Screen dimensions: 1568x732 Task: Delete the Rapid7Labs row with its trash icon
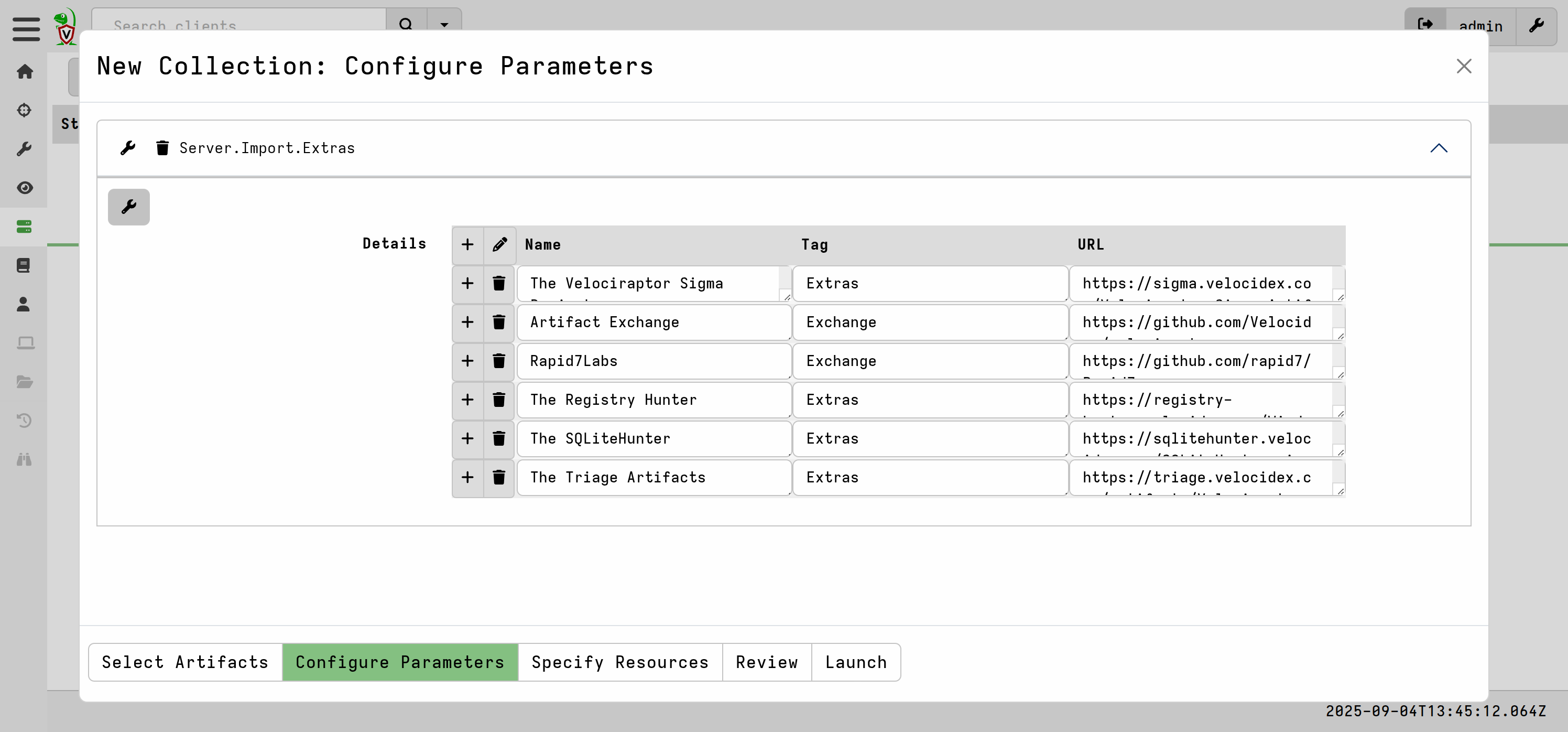click(x=498, y=361)
